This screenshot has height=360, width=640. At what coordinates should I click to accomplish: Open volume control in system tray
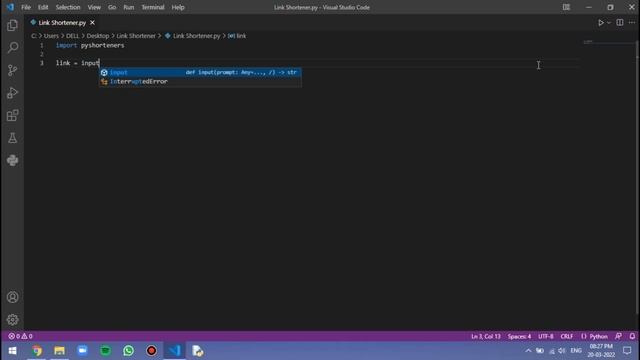click(562, 351)
